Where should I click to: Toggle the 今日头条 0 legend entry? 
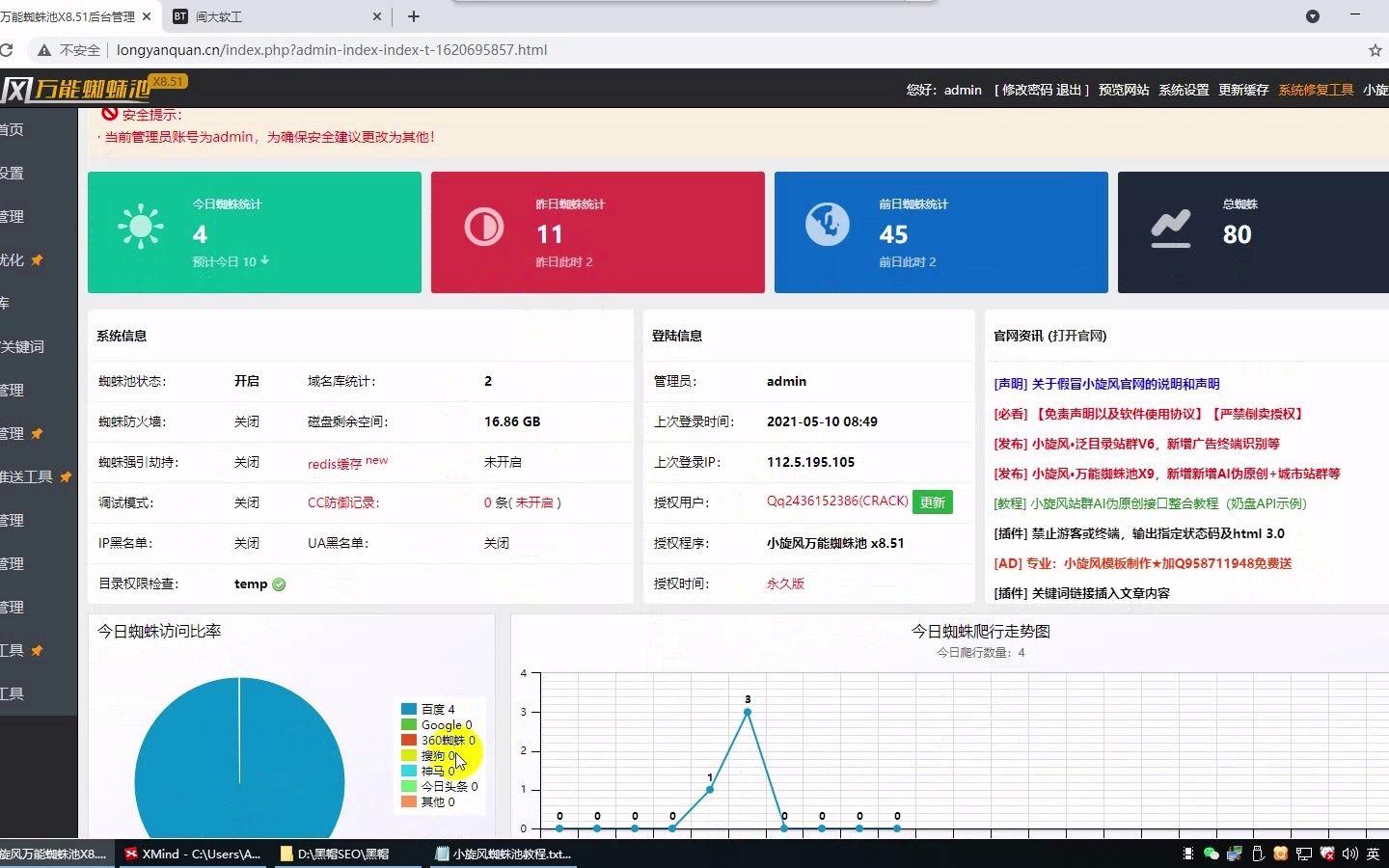(x=440, y=786)
